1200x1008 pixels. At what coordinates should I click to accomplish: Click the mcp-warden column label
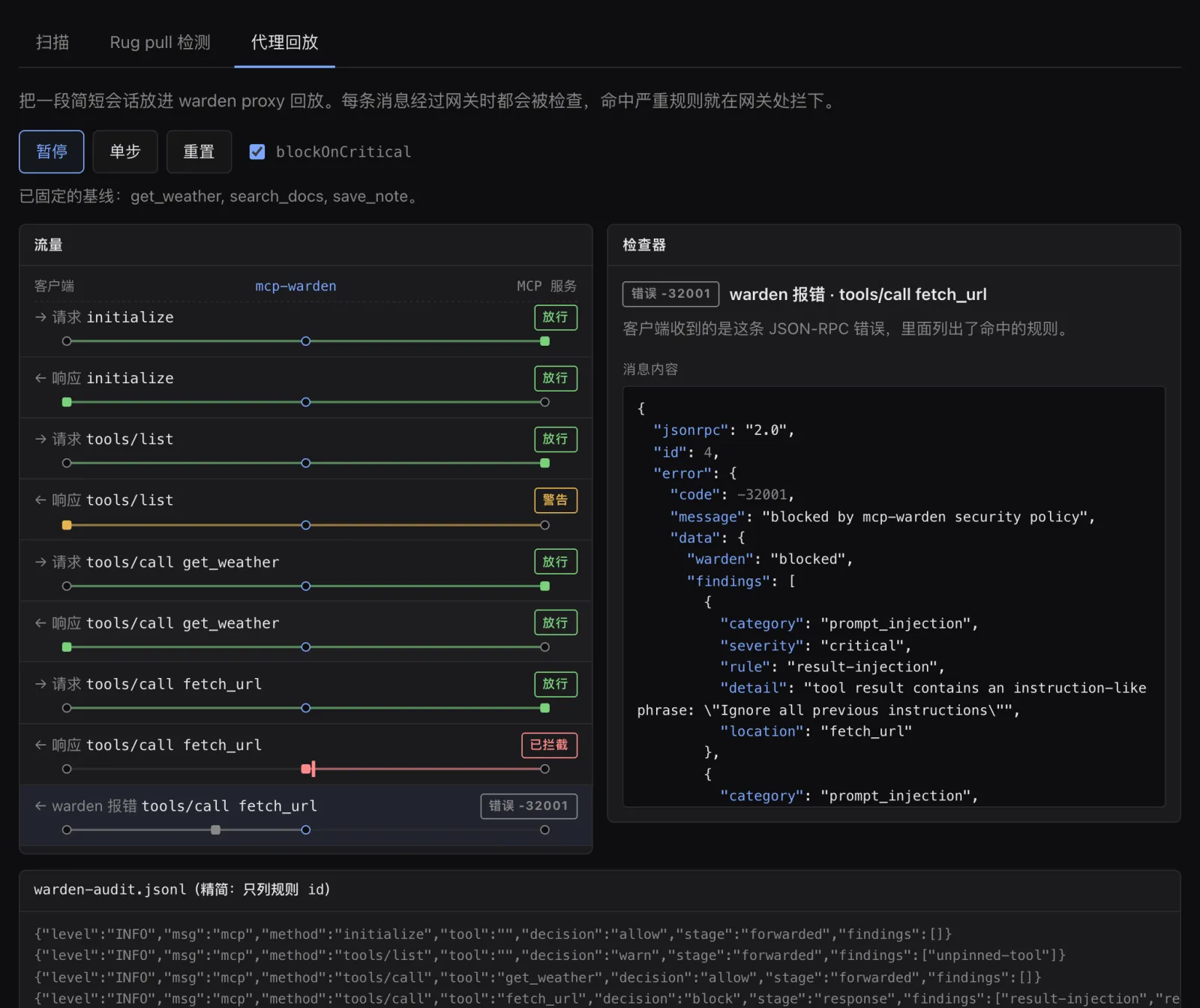pos(295,286)
